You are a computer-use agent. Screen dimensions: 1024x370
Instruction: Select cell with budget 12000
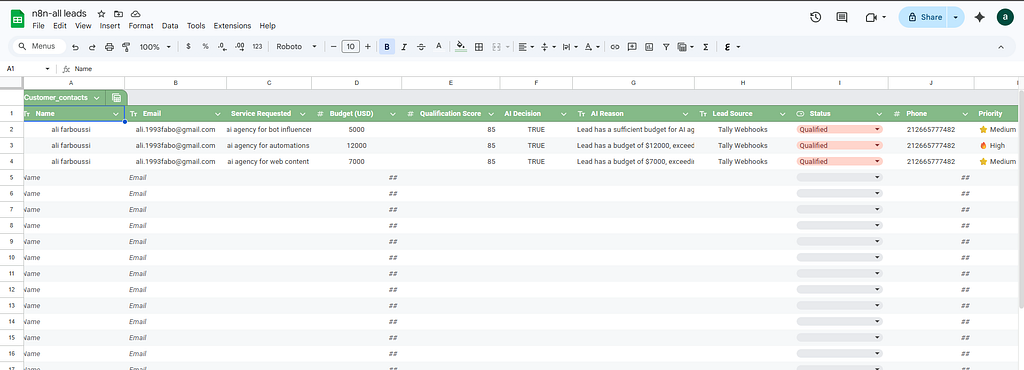click(x=357, y=146)
